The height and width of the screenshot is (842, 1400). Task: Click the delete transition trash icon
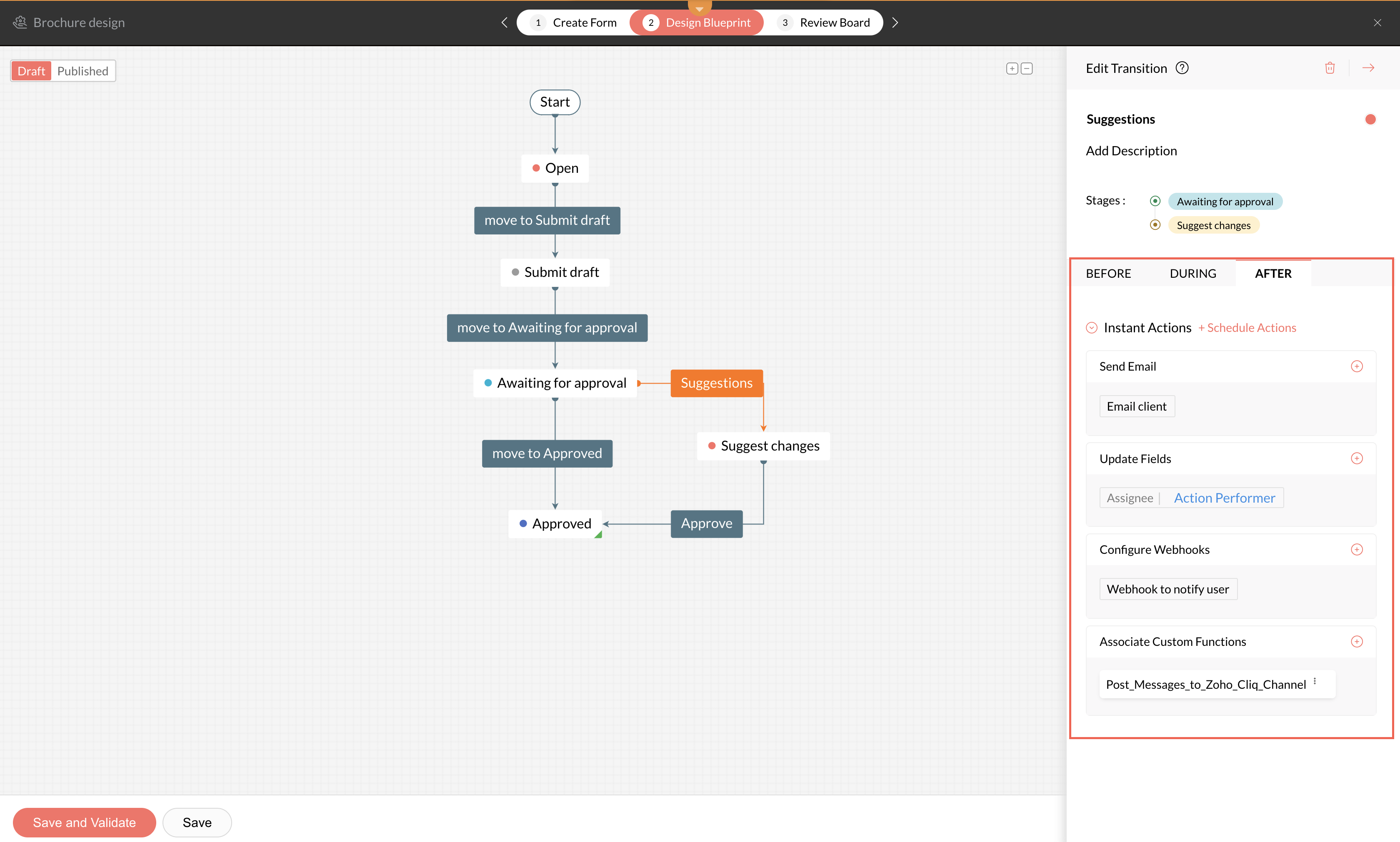click(1330, 68)
